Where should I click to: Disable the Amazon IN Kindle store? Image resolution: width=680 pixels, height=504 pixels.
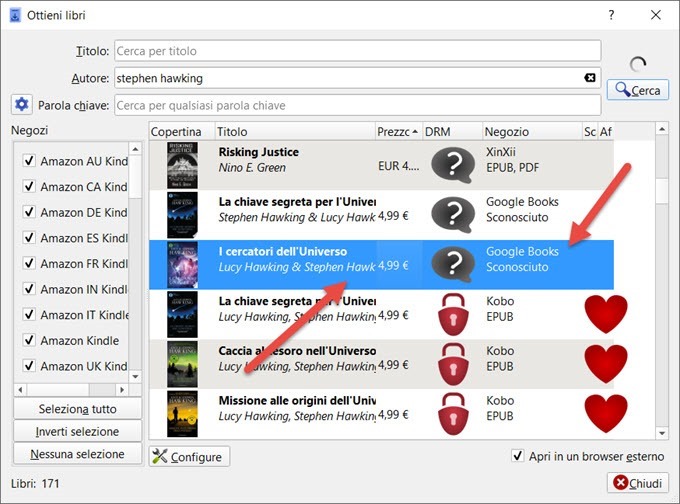click(29, 289)
